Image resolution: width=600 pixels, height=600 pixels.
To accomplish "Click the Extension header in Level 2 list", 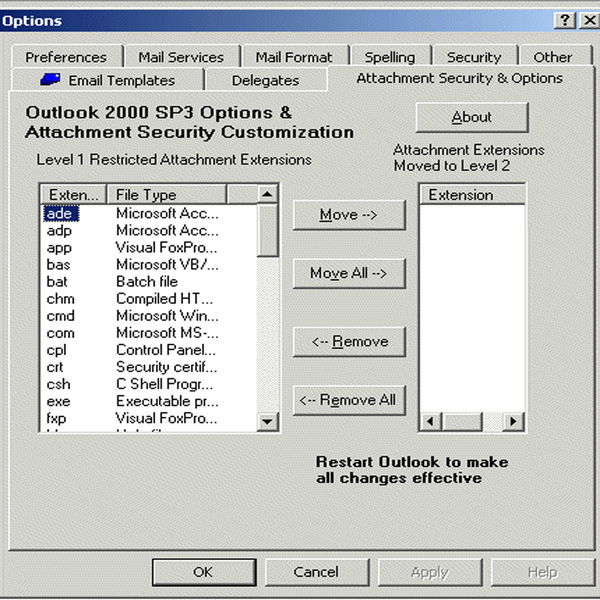I will point(473,195).
